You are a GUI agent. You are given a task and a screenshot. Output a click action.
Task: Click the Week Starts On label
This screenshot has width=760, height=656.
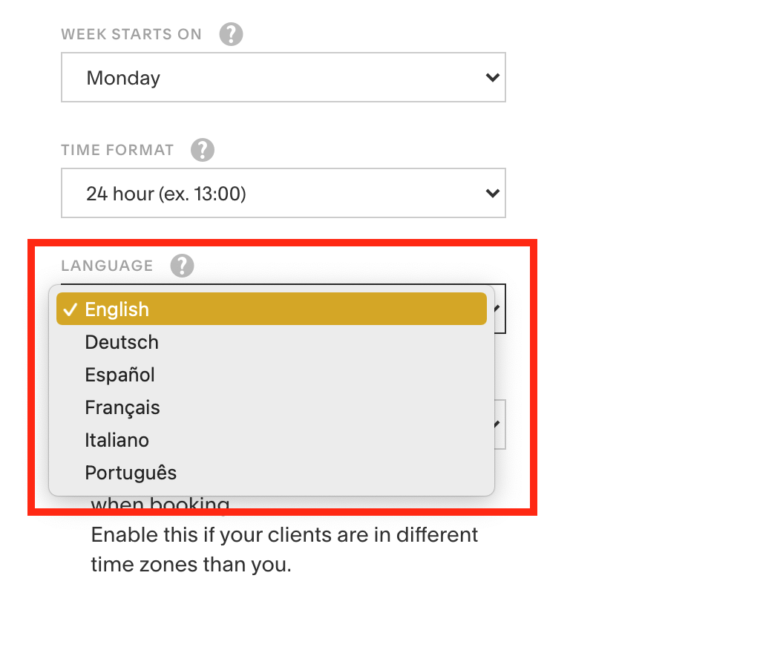tap(131, 34)
